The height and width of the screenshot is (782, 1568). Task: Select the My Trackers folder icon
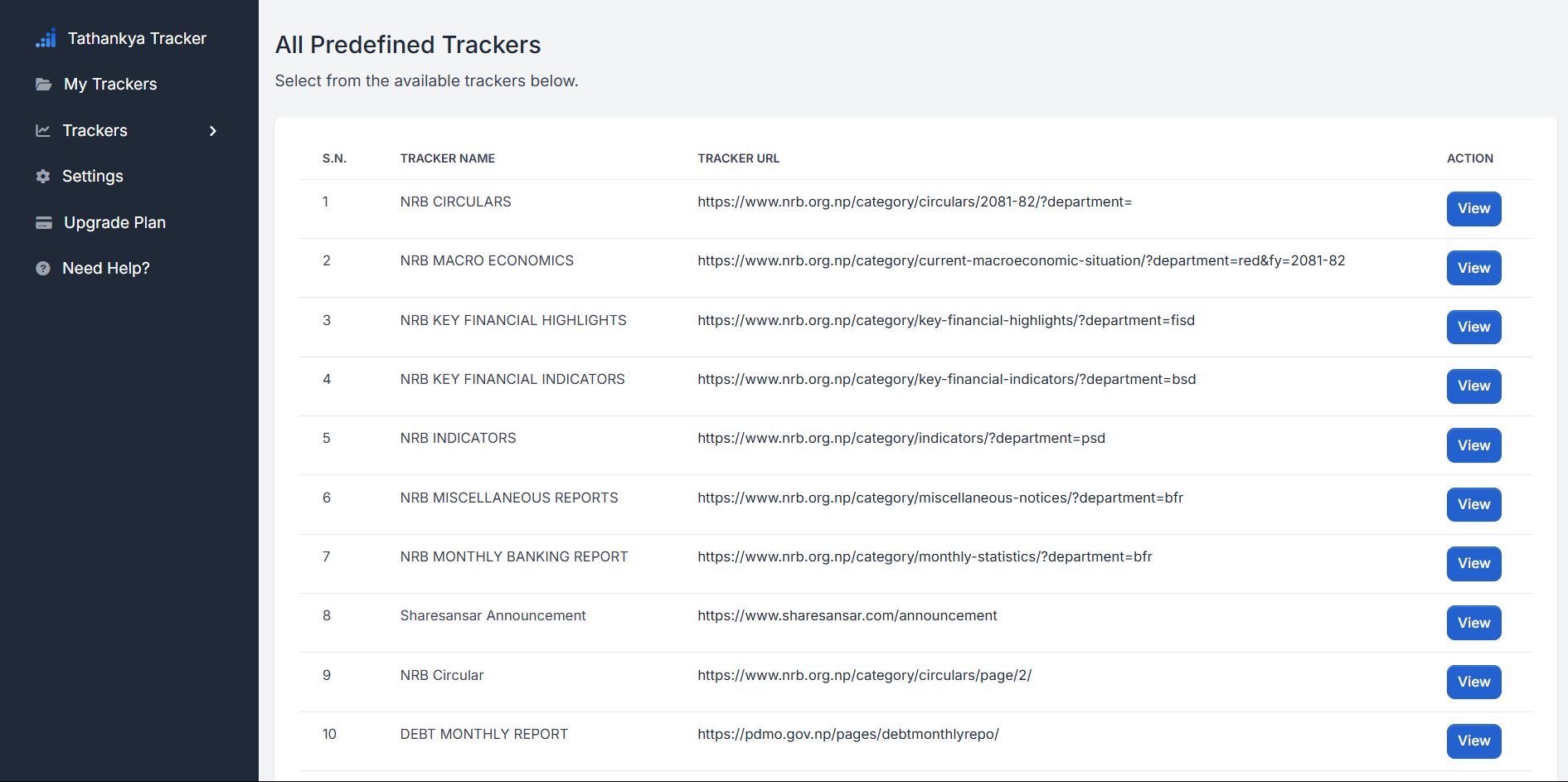tap(44, 84)
